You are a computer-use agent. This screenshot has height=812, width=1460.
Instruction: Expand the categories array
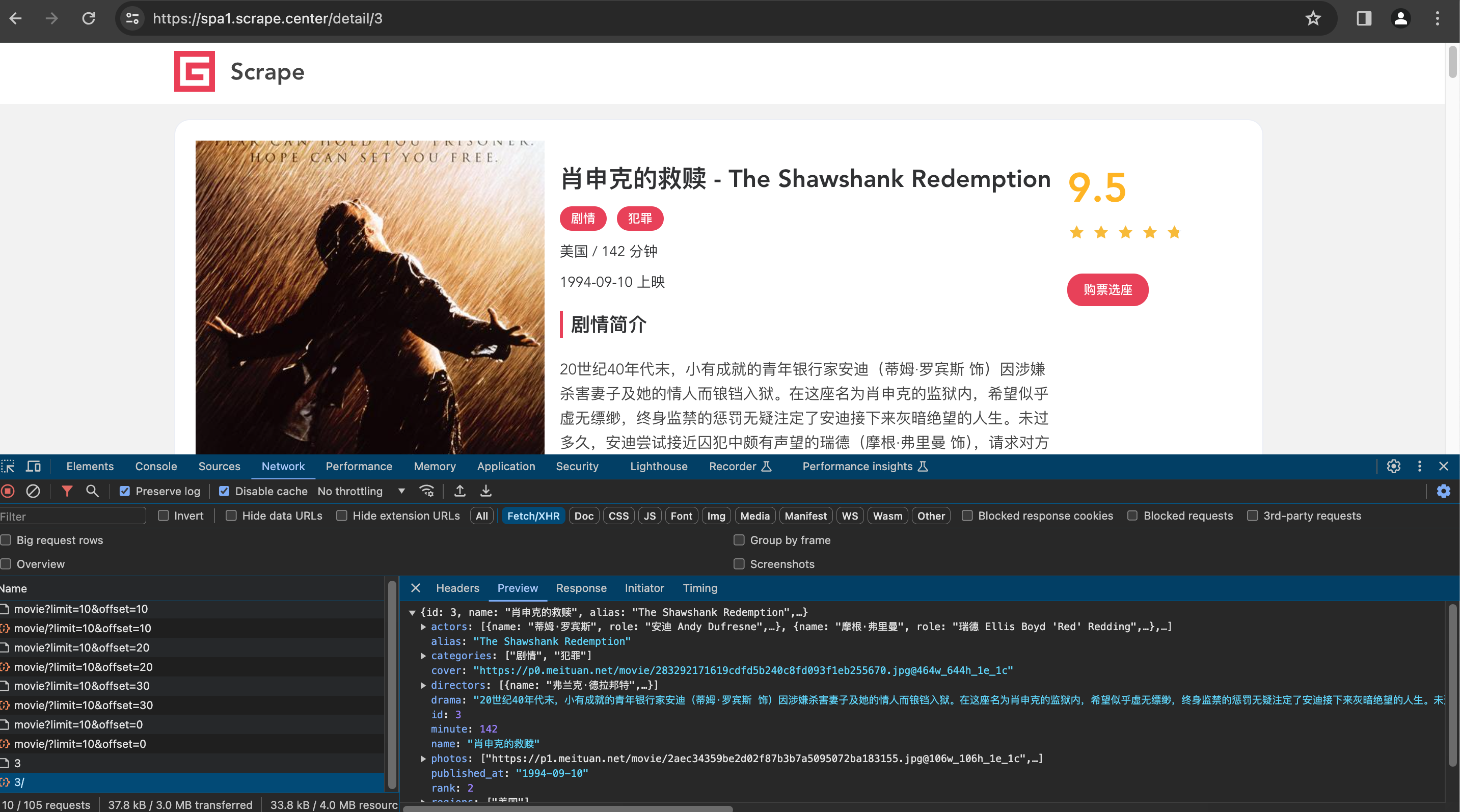[x=423, y=656]
